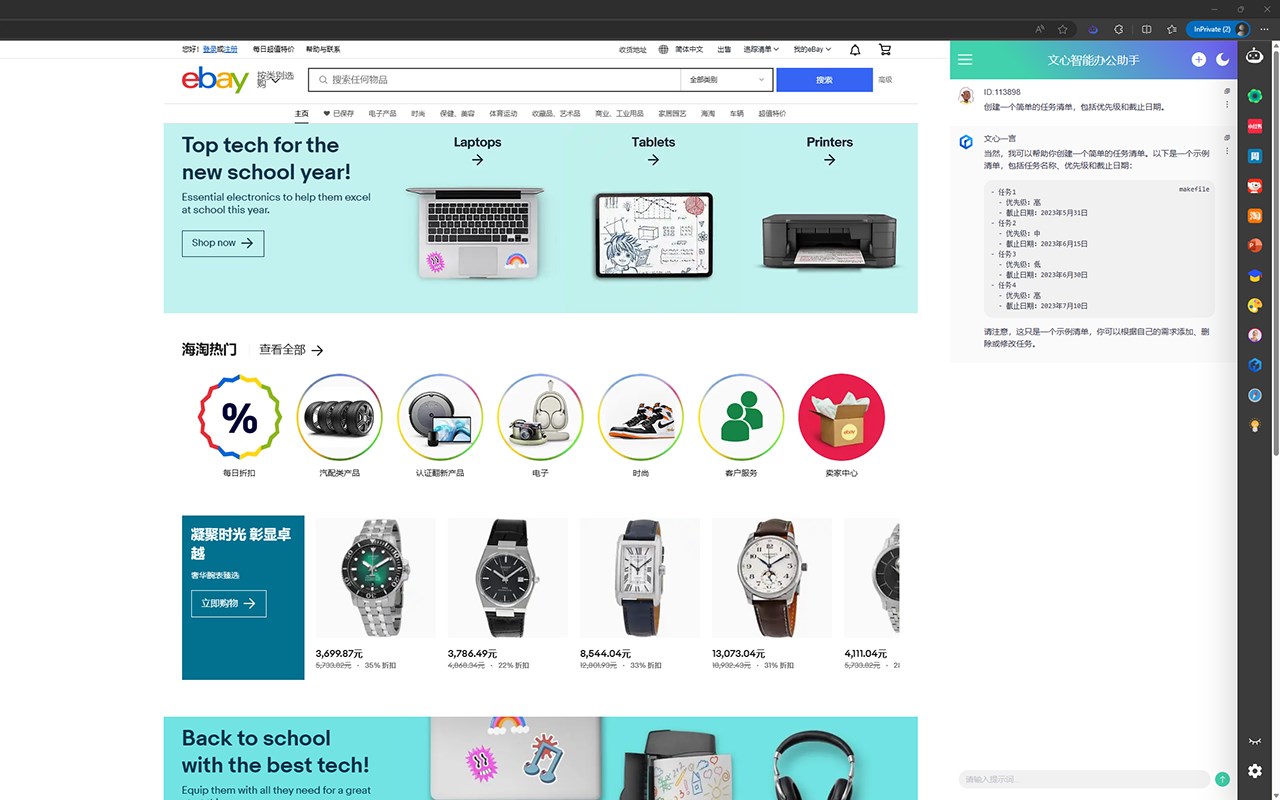Open the red 小红书 sidebar icon
The width and height of the screenshot is (1280, 800).
(x=1254, y=126)
